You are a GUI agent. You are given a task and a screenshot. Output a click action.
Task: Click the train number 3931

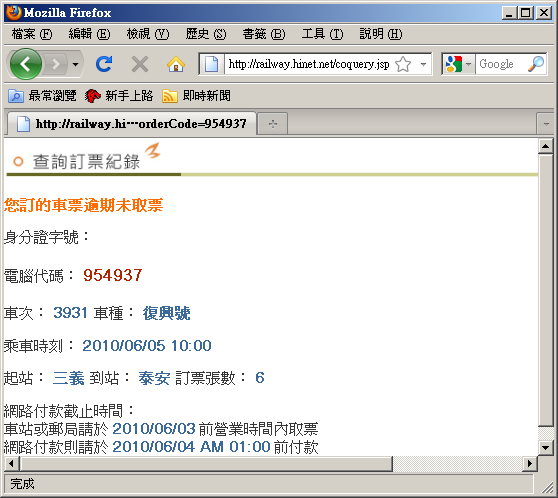point(70,313)
